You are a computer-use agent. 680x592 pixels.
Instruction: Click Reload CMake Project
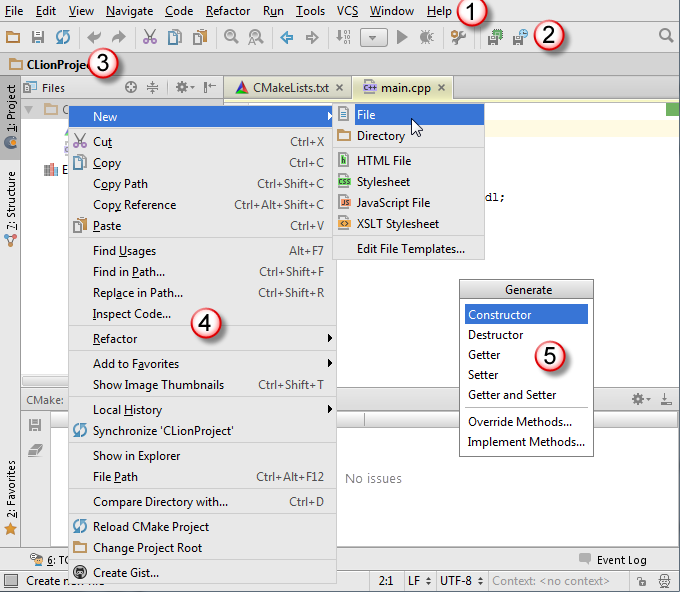pos(203,527)
